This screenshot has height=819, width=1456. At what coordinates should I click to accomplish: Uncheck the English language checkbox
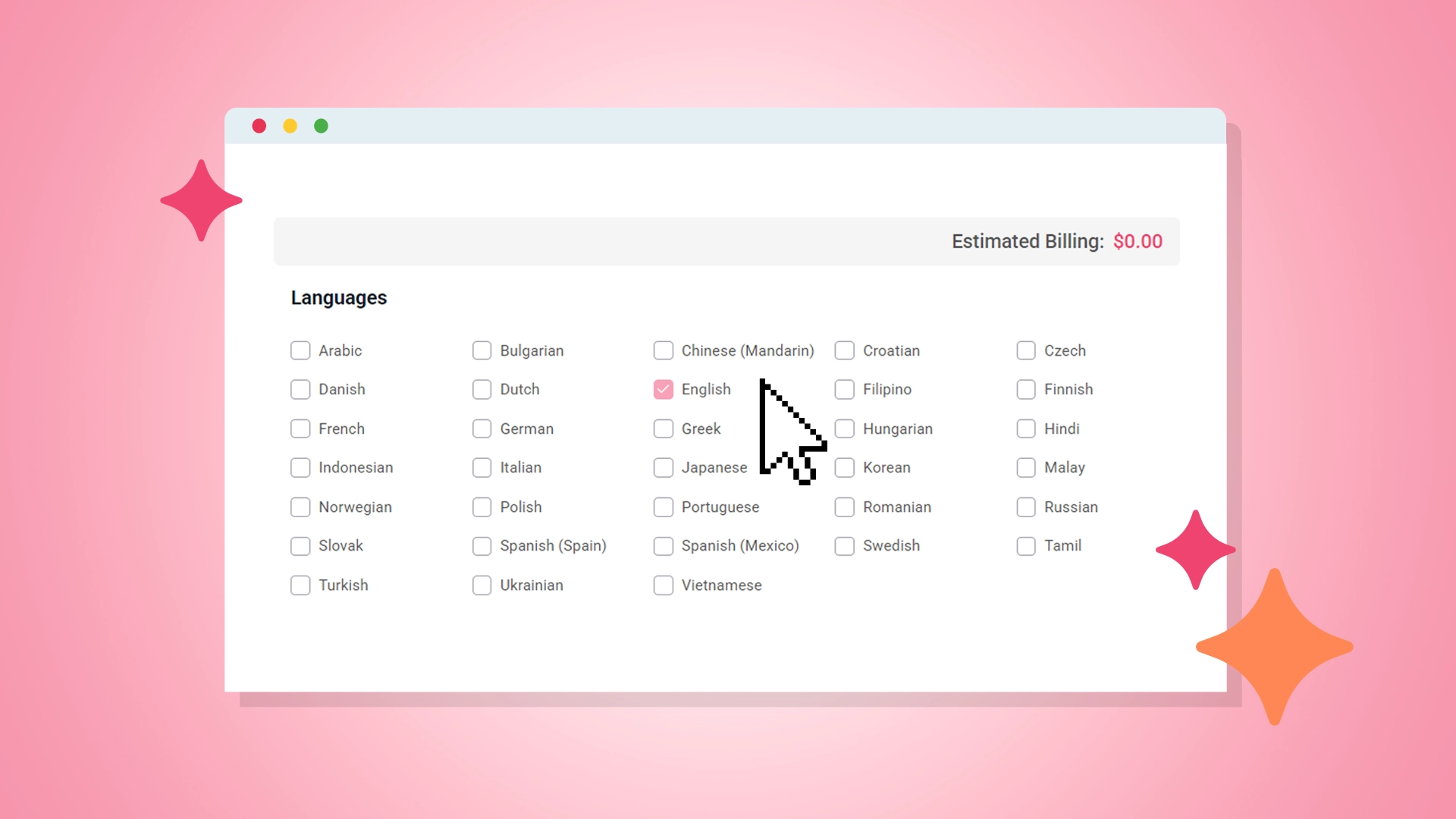(663, 389)
